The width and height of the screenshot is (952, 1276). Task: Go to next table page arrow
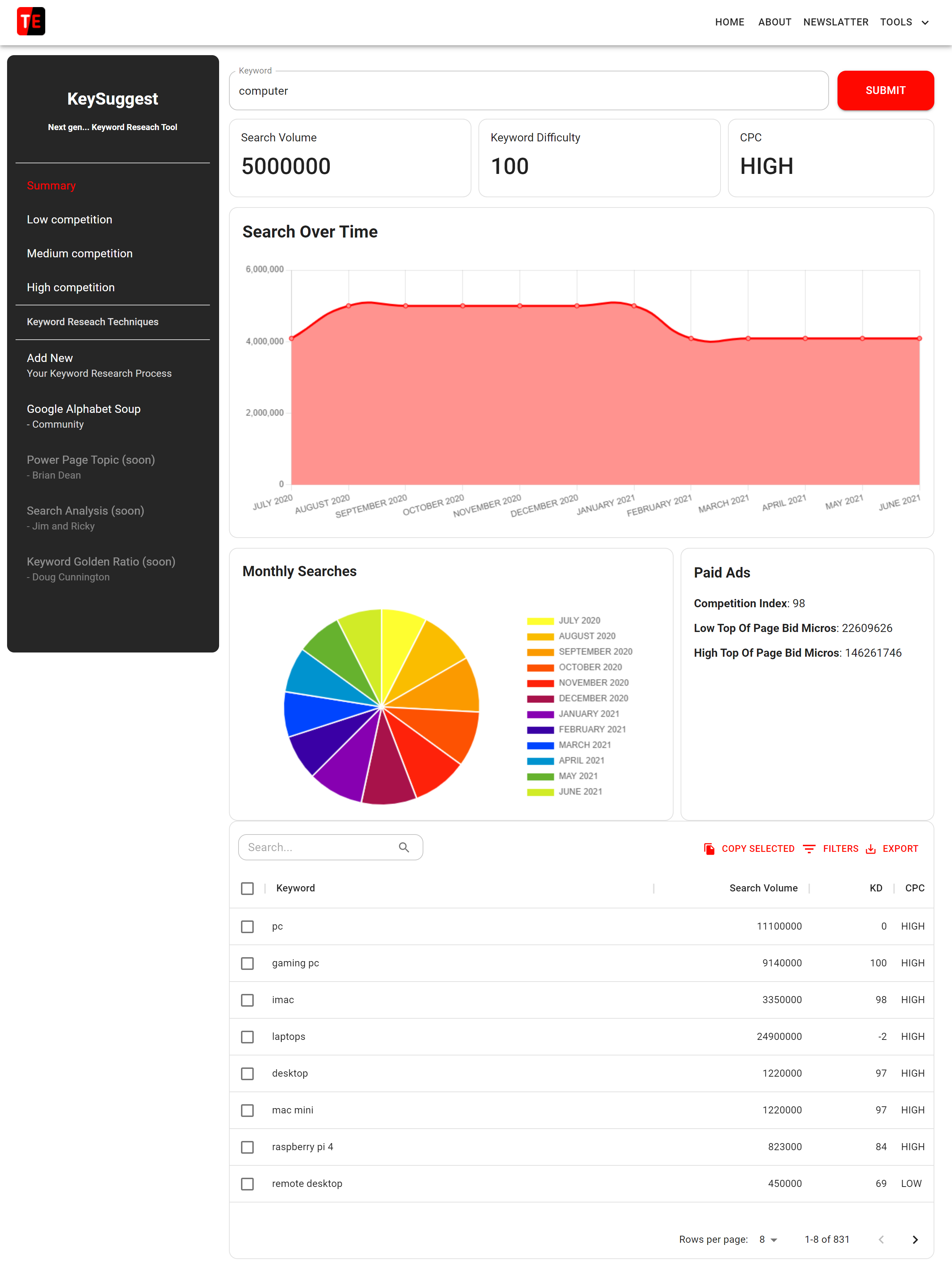click(x=915, y=1239)
